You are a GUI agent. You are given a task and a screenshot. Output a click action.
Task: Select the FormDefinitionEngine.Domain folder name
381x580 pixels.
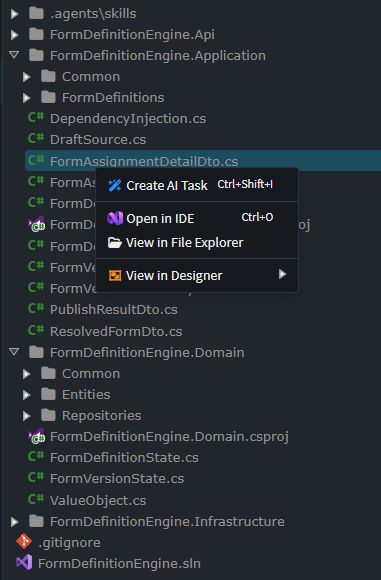147,353
